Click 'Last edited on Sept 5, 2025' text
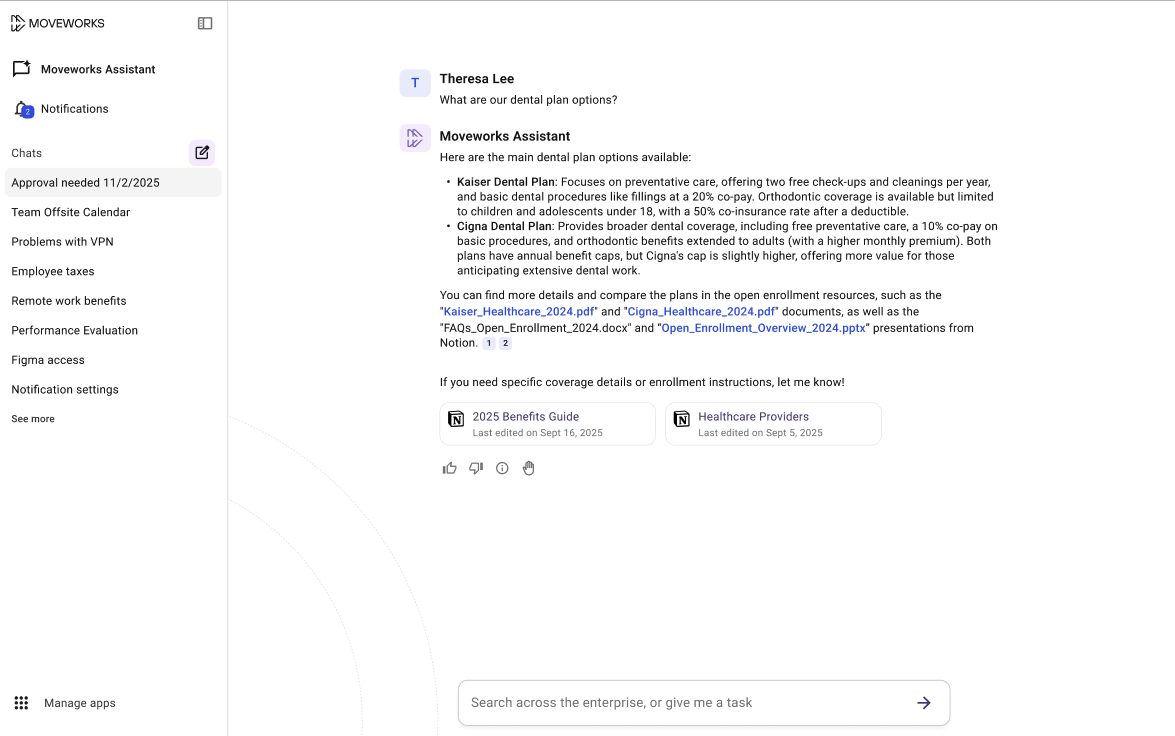 [761, 433]
